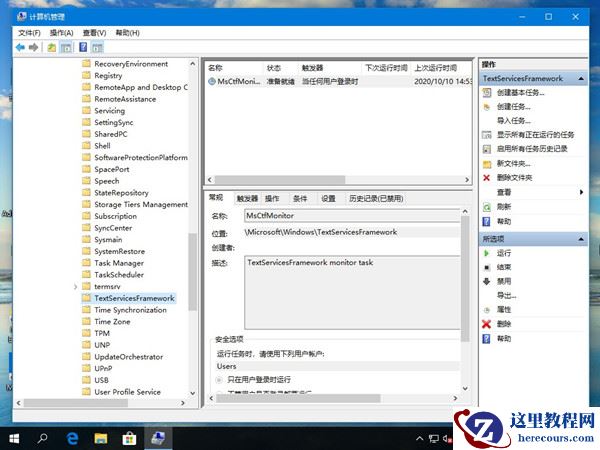This screenshot has width=600, height=450.
Task: Click 显示所有正在运行的任务 icon
Action: click(487, 135)
